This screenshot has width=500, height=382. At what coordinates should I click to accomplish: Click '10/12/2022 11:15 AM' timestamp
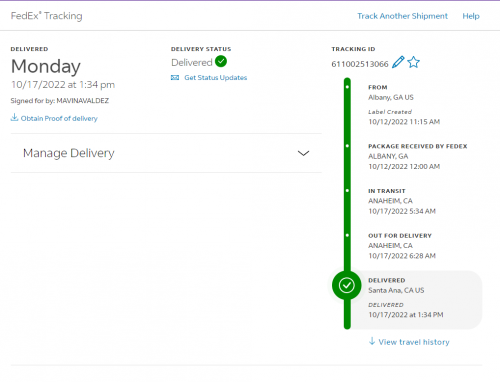(x=404, y=122)
